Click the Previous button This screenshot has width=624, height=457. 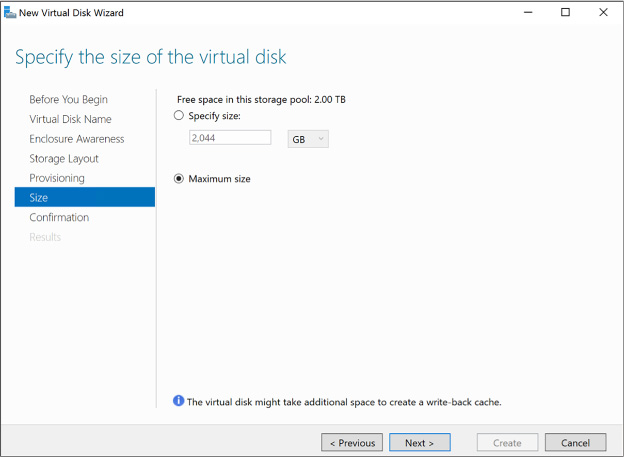352,443
